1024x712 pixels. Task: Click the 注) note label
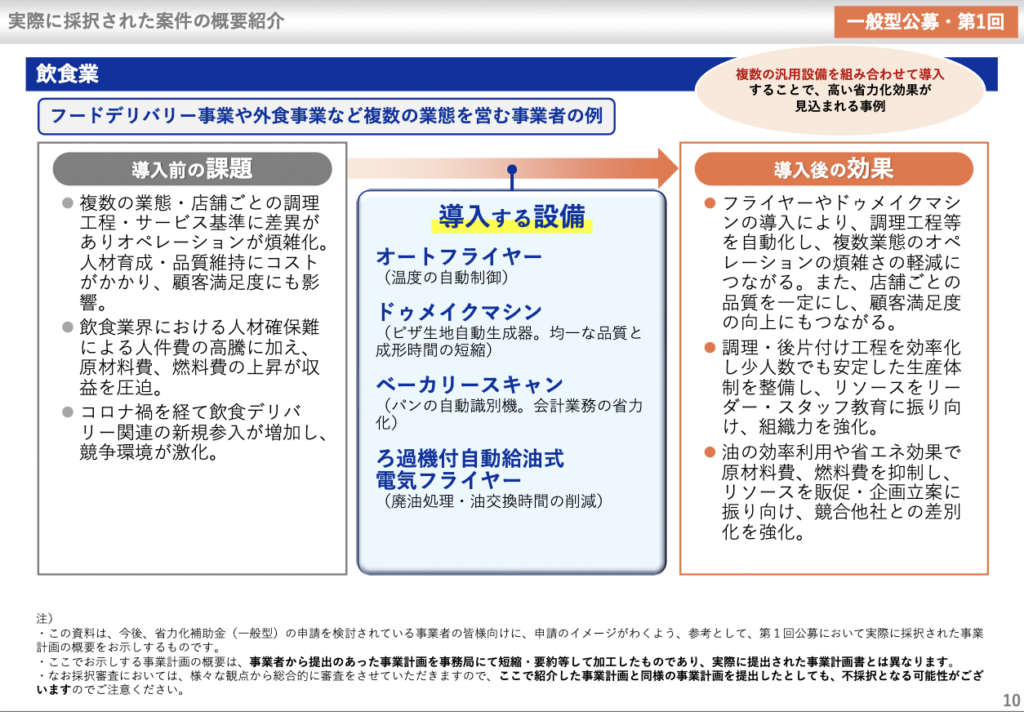(x=44, y=618)
